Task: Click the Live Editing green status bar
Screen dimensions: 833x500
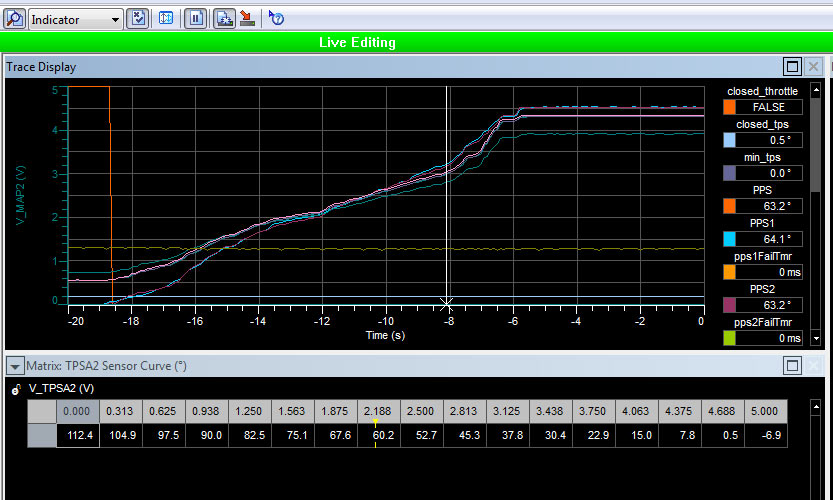Action: coord(416,42)
